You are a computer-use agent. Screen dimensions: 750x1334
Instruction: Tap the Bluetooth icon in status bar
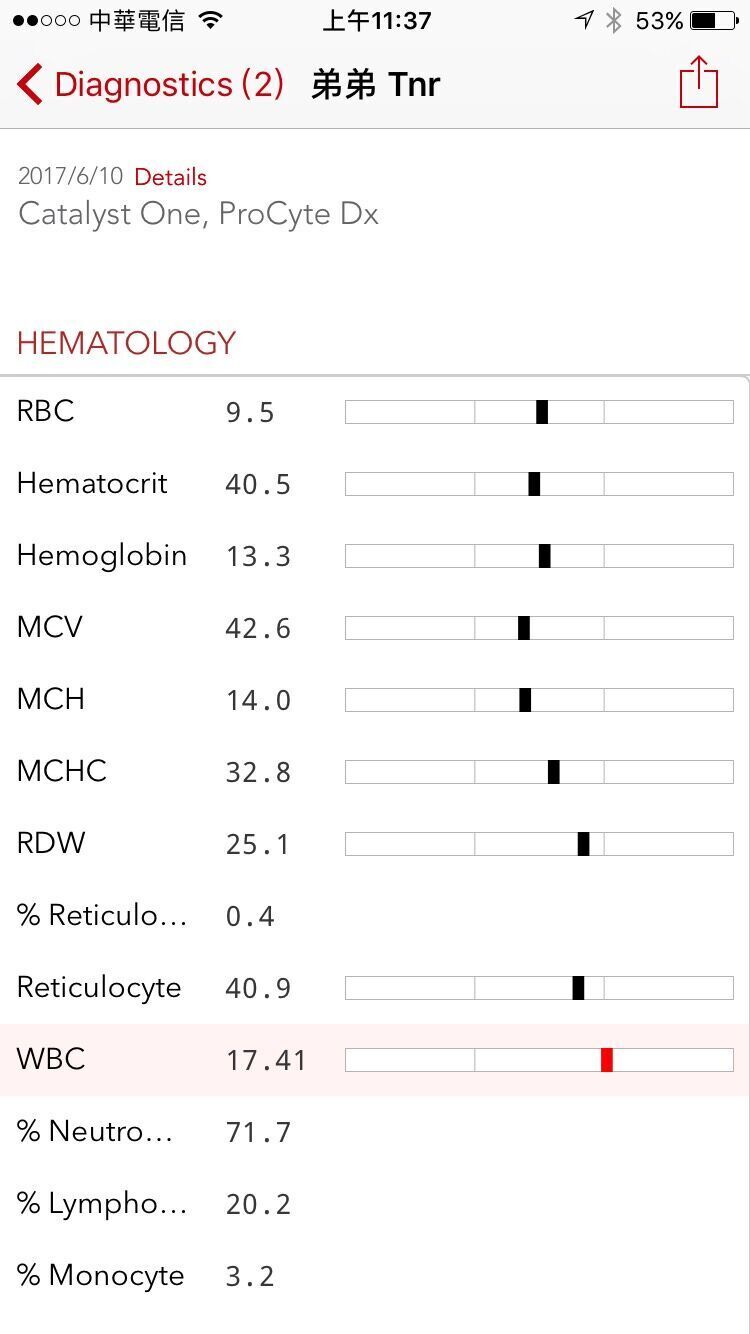point(614,21)
